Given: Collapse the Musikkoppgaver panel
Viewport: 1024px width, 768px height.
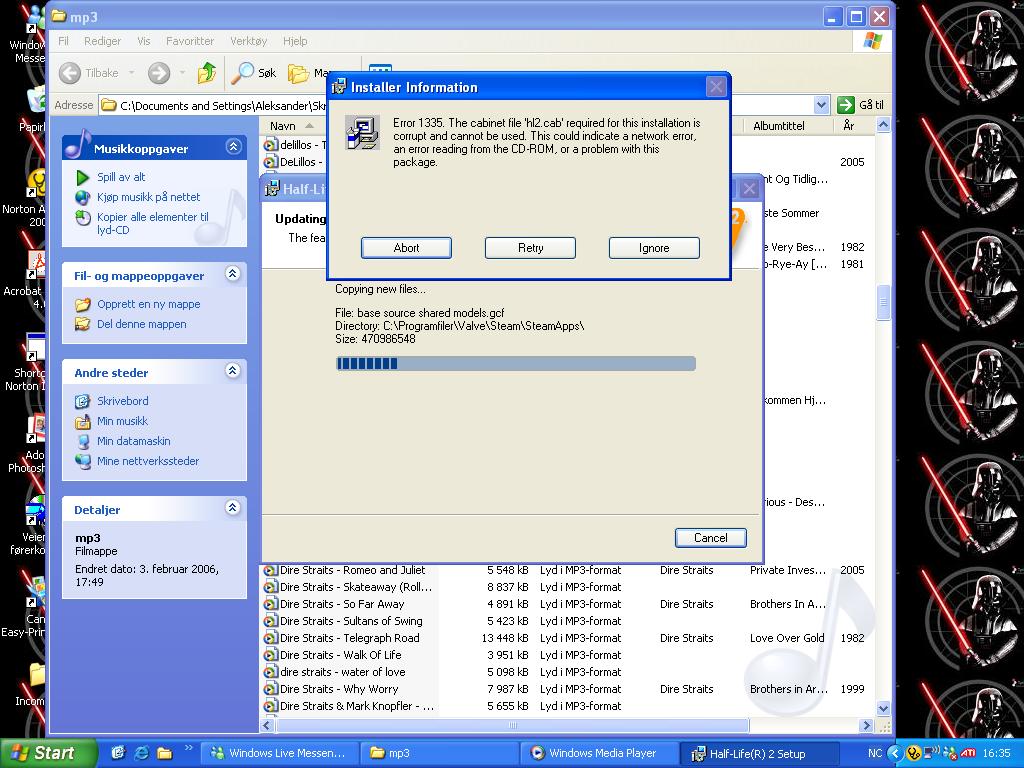Looking at the screenshot, I should [233, 147].
